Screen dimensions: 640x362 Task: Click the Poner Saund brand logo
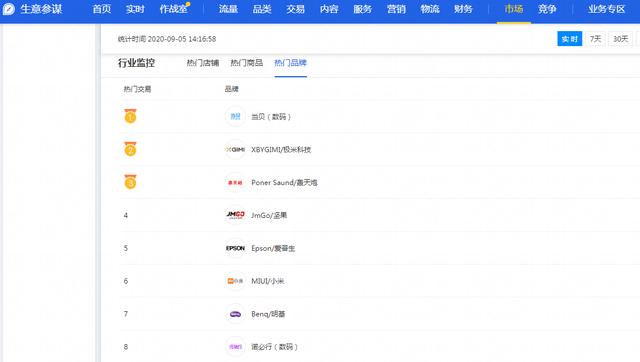[235, 182]
